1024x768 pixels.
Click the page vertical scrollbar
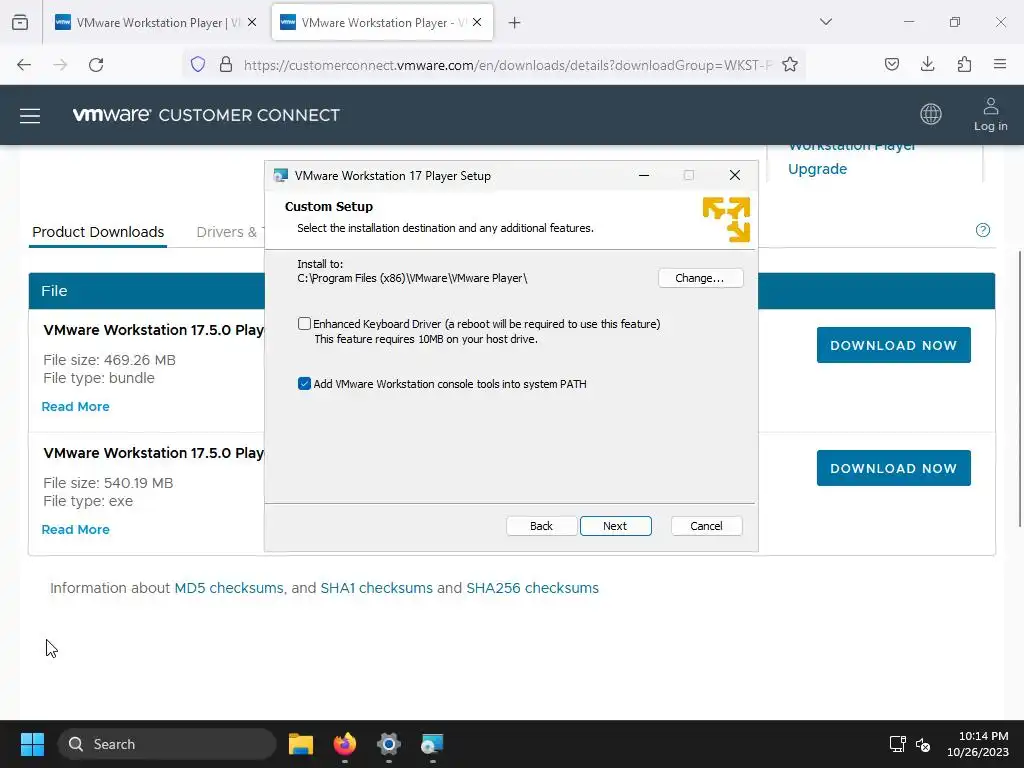(1019, 389)
